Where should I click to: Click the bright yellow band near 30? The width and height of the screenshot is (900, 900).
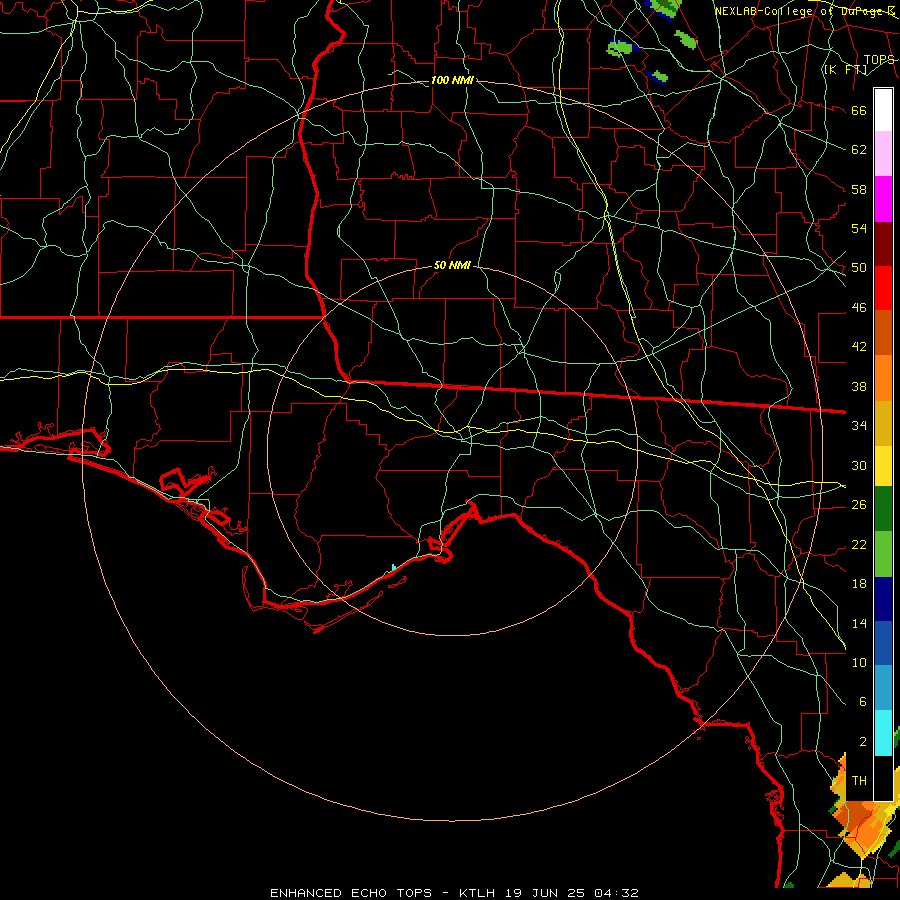pyautogui.click(x=883, y=465)
